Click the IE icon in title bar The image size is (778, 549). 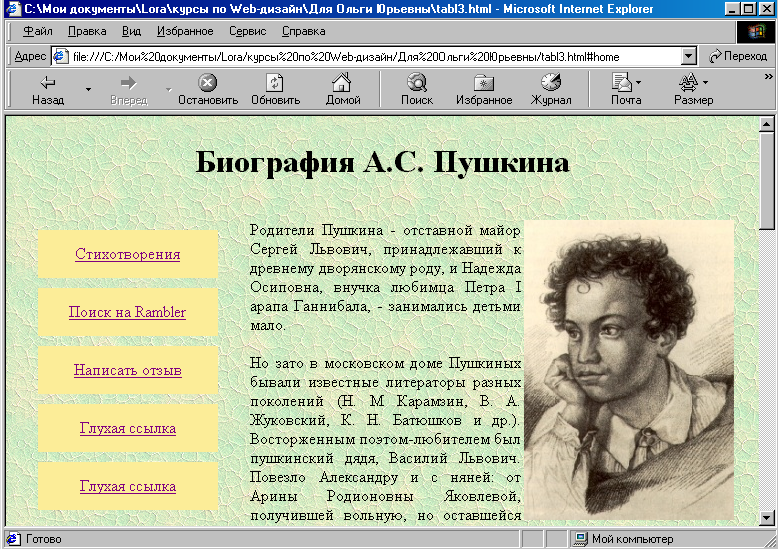click(13, 8)
